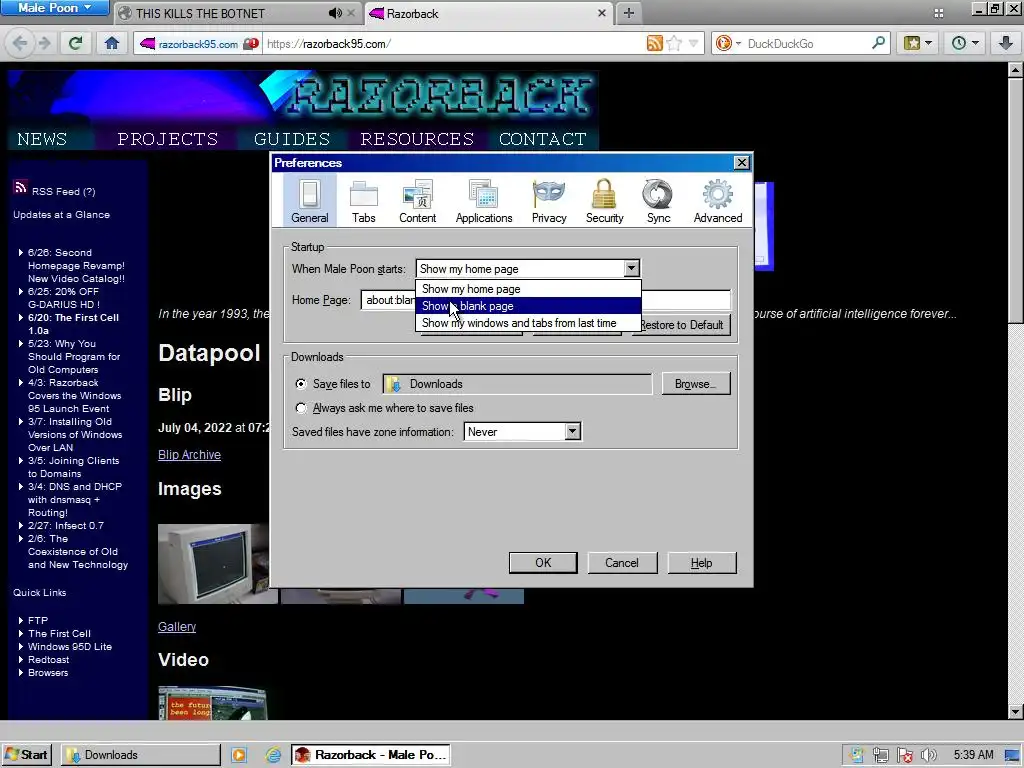Click the page vertical scrollbar down arrow
Screen dimensions: 1024x768
pos(1016,712)
